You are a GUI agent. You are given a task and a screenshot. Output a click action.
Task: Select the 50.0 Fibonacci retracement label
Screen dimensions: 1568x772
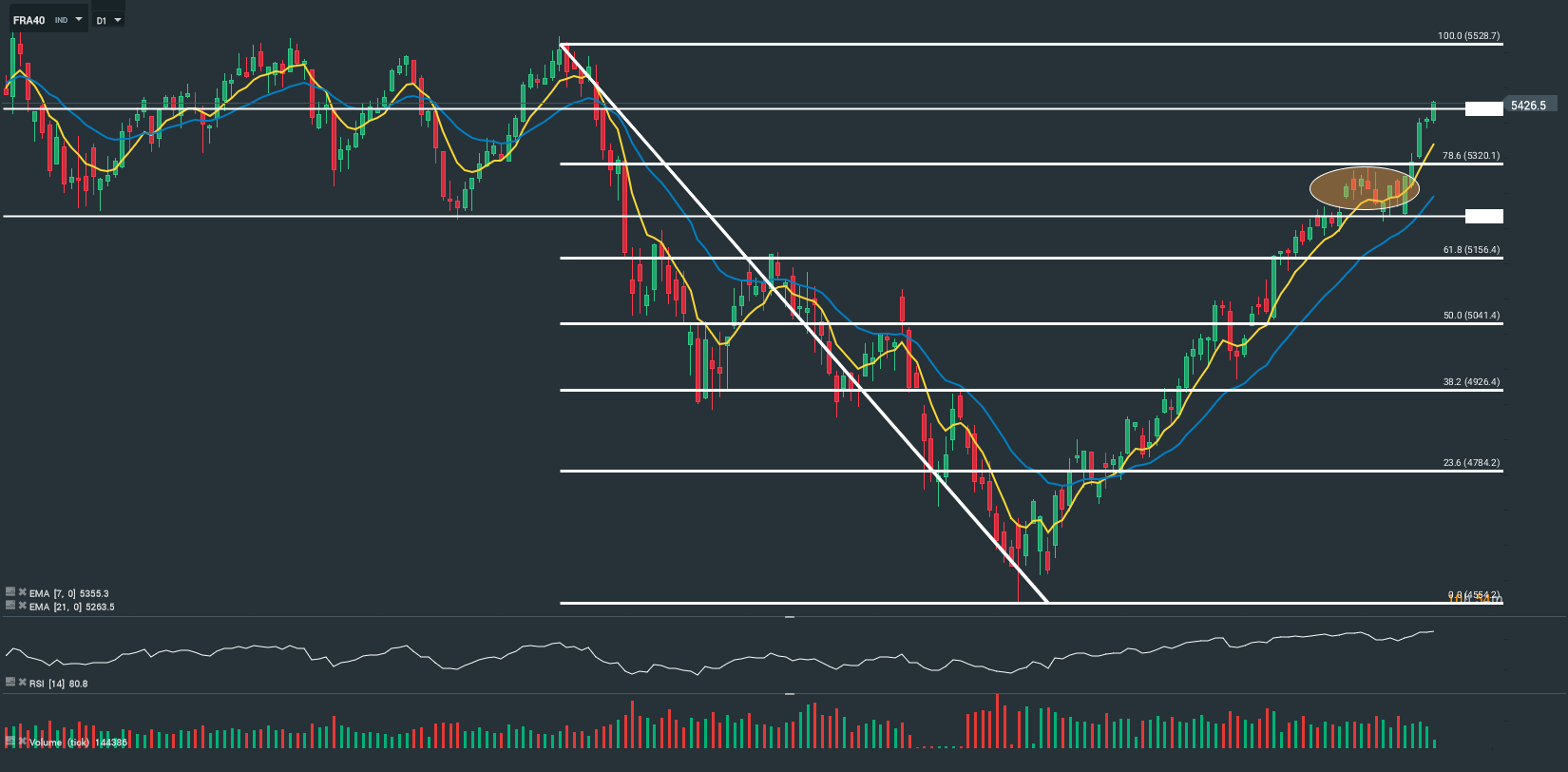1471,316
